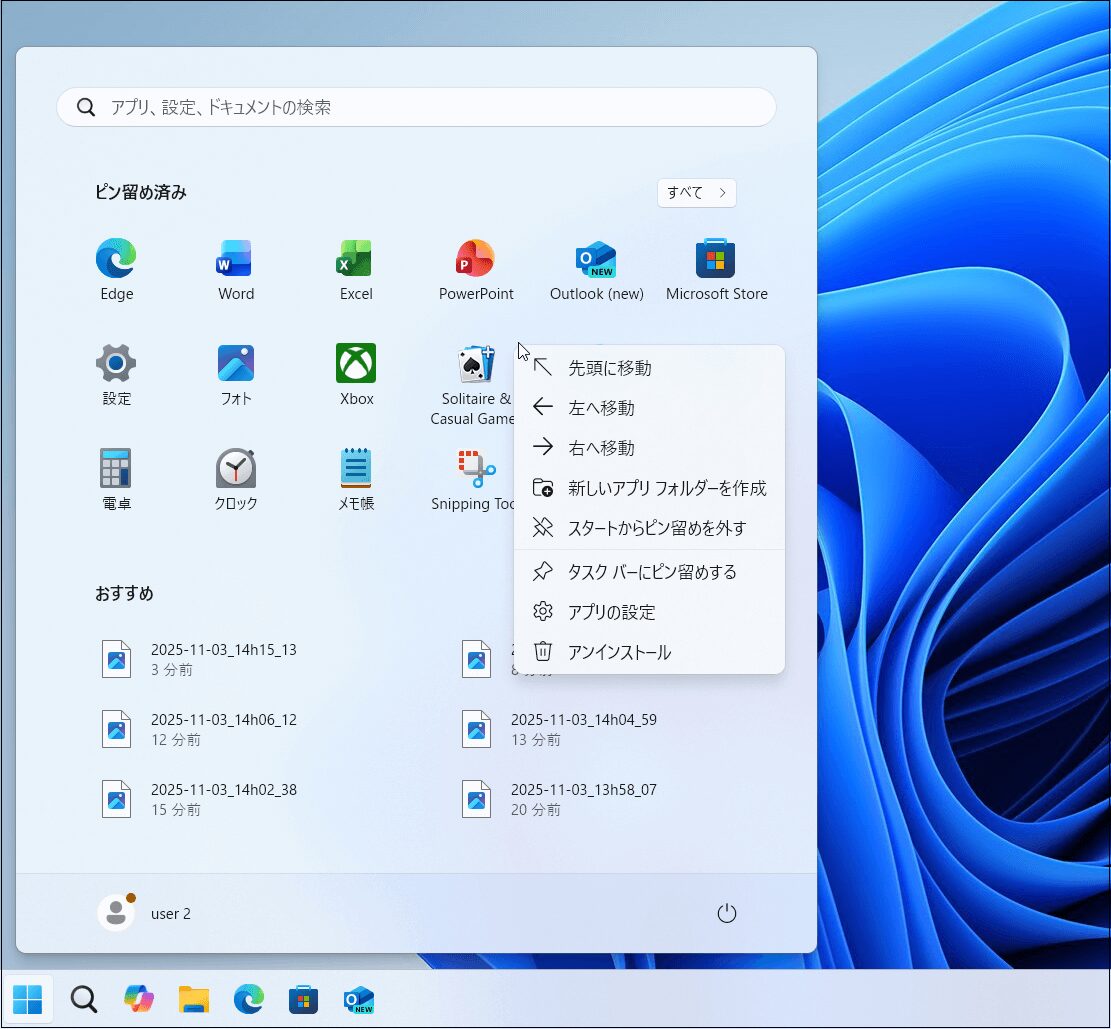Open File Explorer from the taskbar
Viewport: 1111px width, 1029px height.
tap(194, 999)
